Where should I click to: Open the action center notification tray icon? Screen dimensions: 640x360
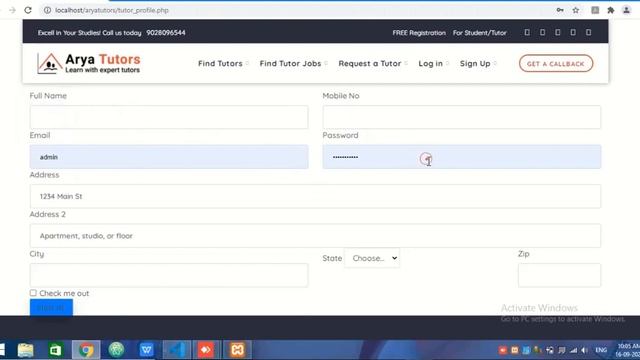[x=562, y=350]
